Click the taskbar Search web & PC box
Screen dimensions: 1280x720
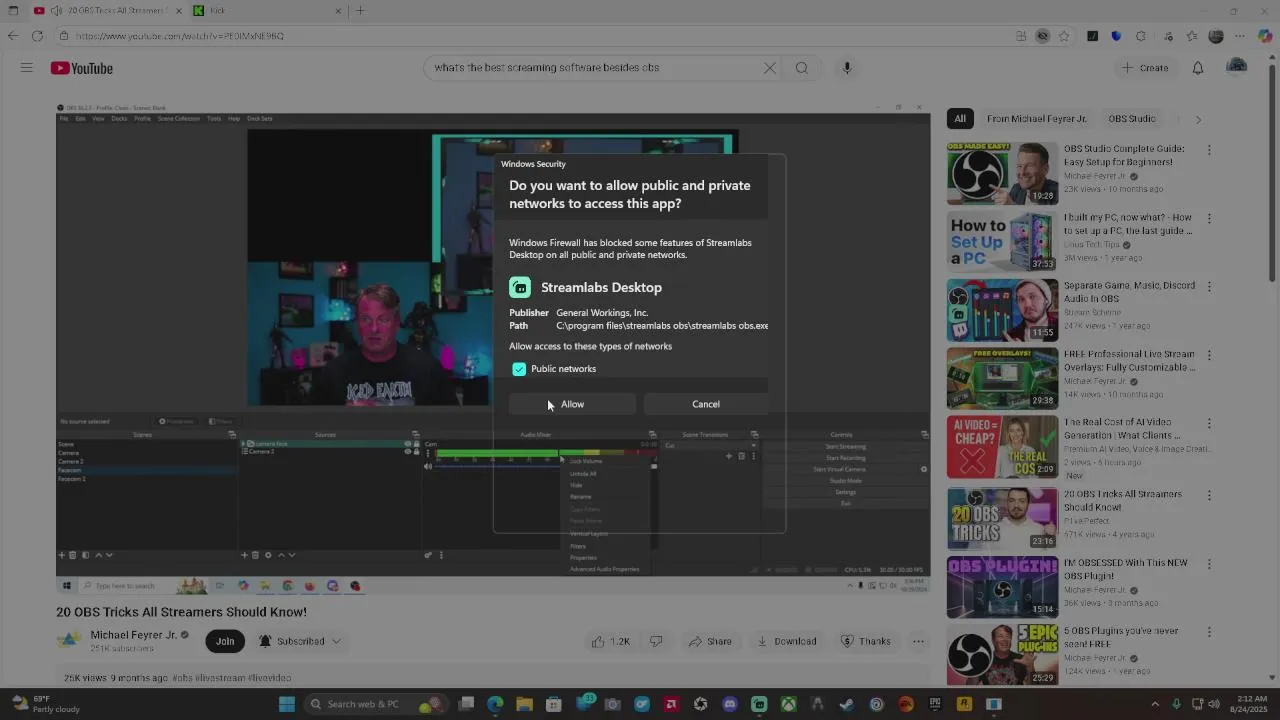coord(375,704)
